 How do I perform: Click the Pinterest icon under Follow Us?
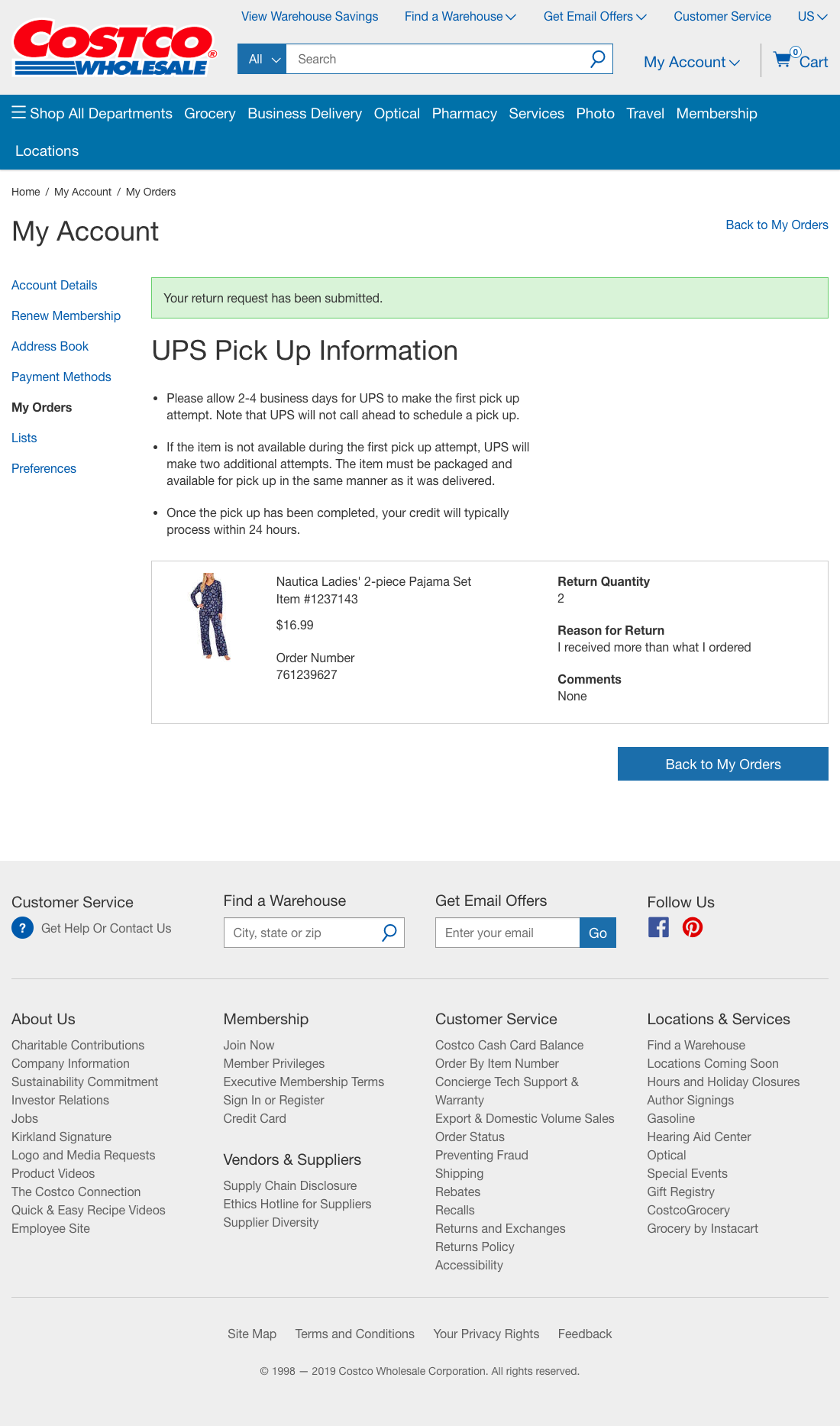pos(692,927)
